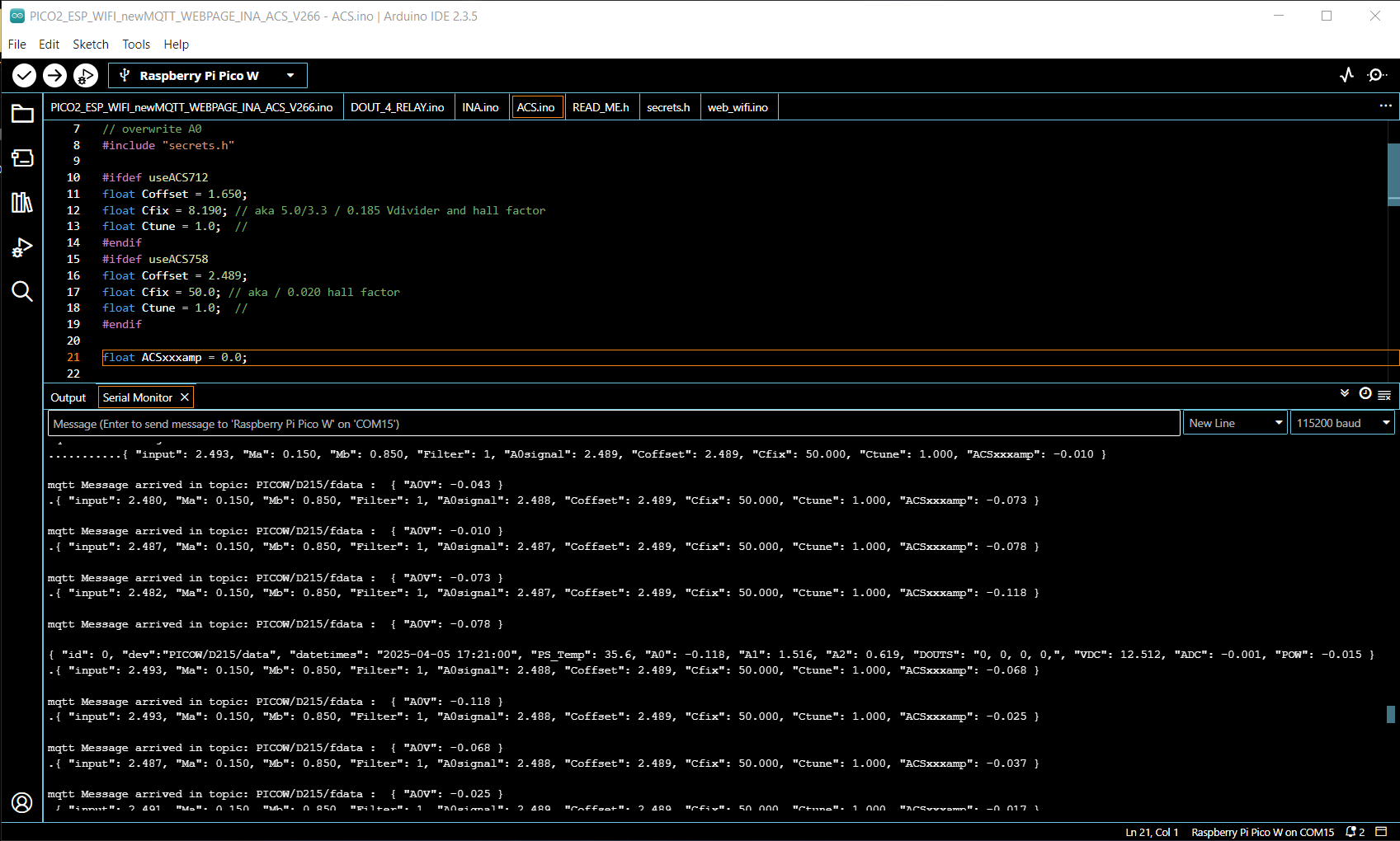Viewport: 1400px width, 841px height.
Task: Switch to the INA.ino tab
Action: [480, 107]
